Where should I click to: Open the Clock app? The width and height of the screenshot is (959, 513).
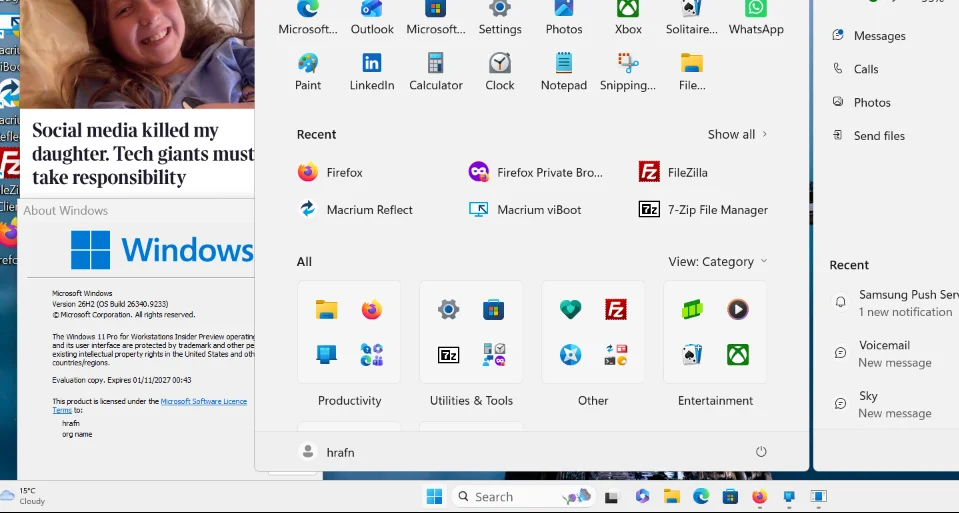[x=500, y=72]
